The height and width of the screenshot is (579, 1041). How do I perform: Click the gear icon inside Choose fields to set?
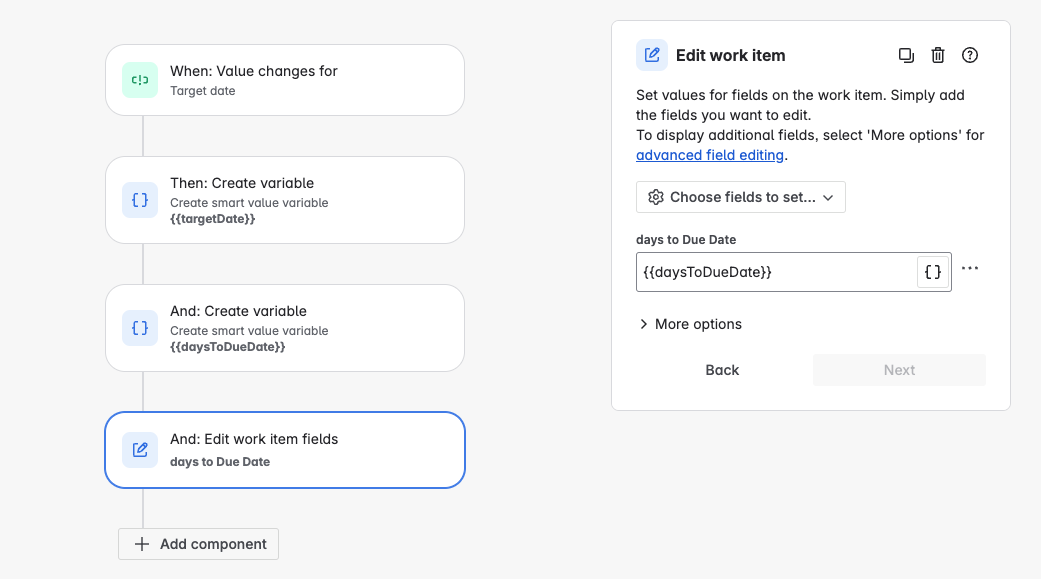(x=657, y=197)
